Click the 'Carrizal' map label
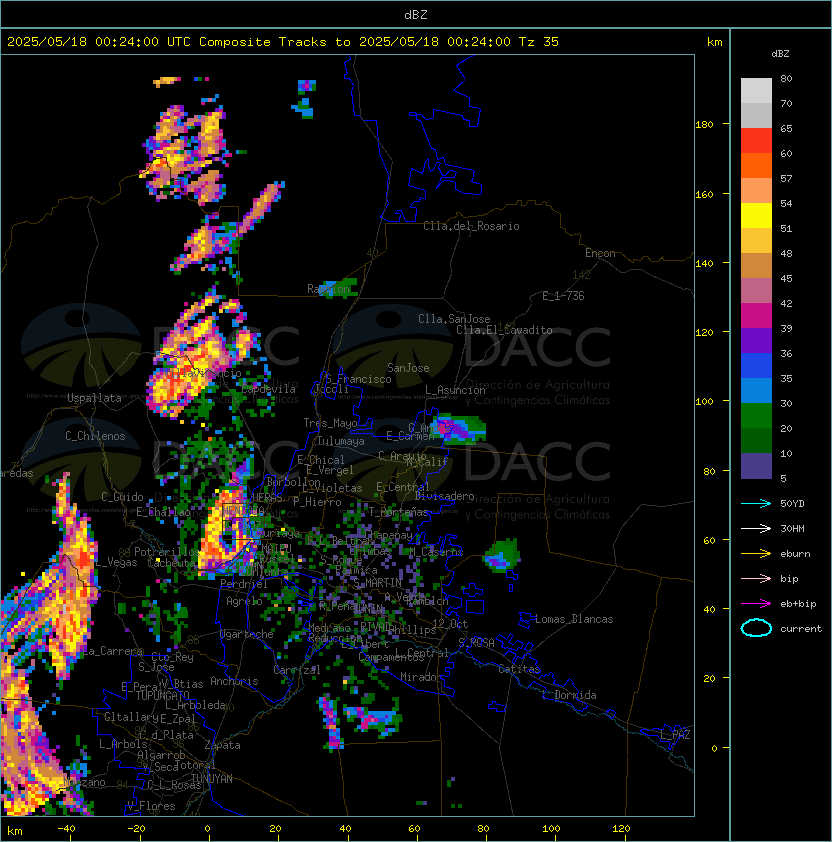The height and width of the screenshot is (842, 832). pos(297,670)
